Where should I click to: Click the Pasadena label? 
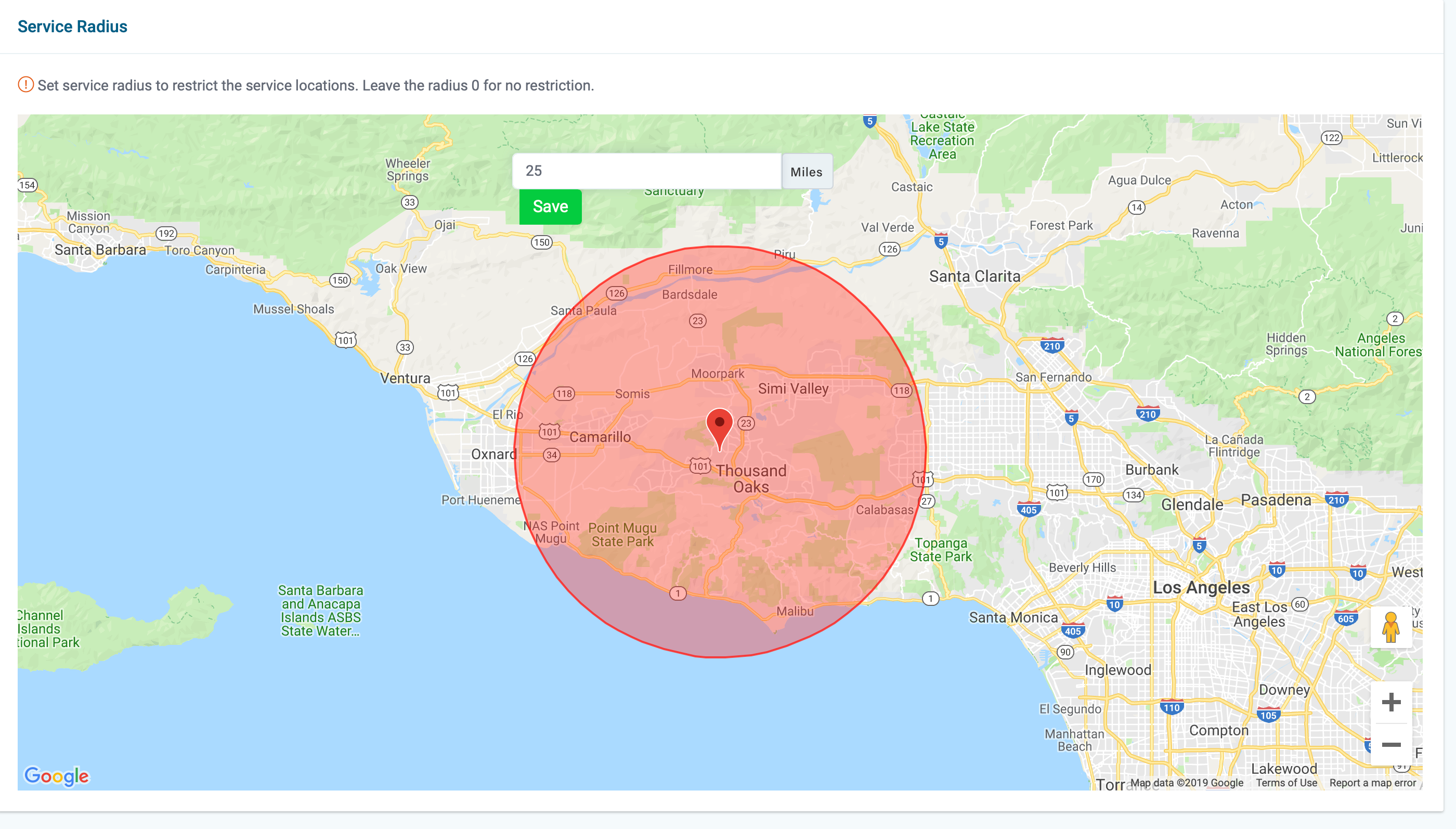[1276, 500]
